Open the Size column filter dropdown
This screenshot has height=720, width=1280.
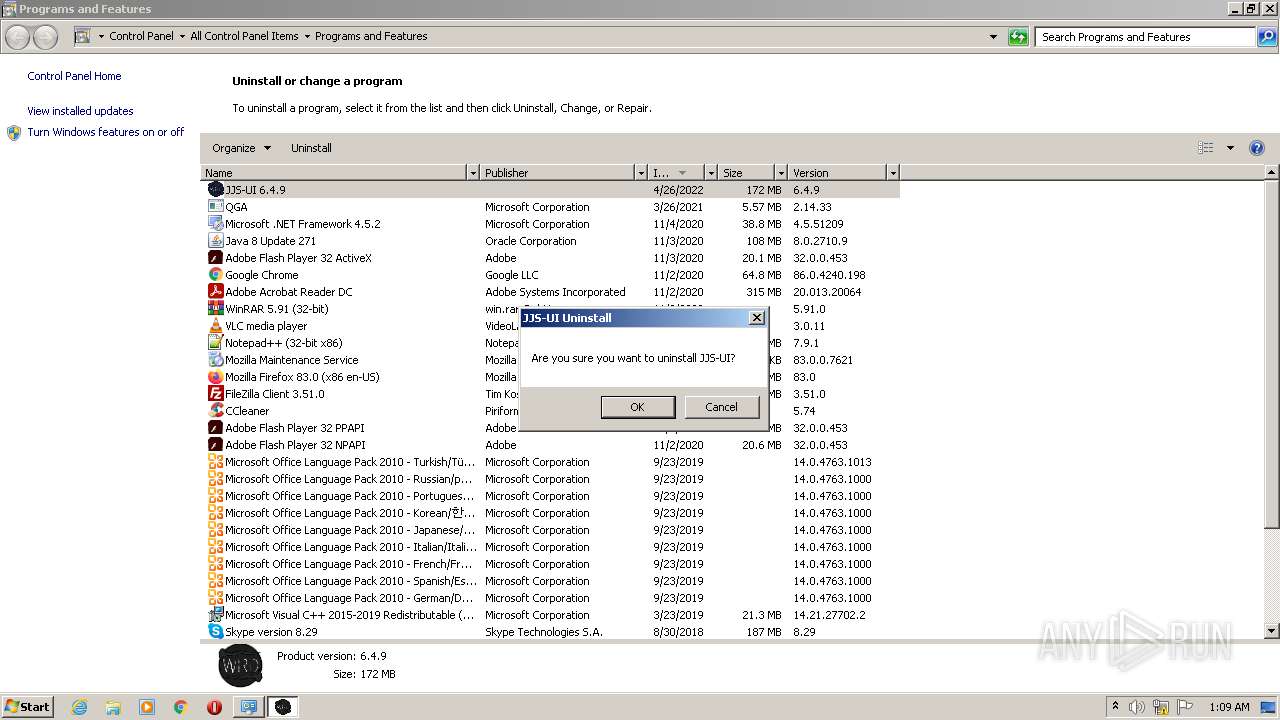[779, 173]
